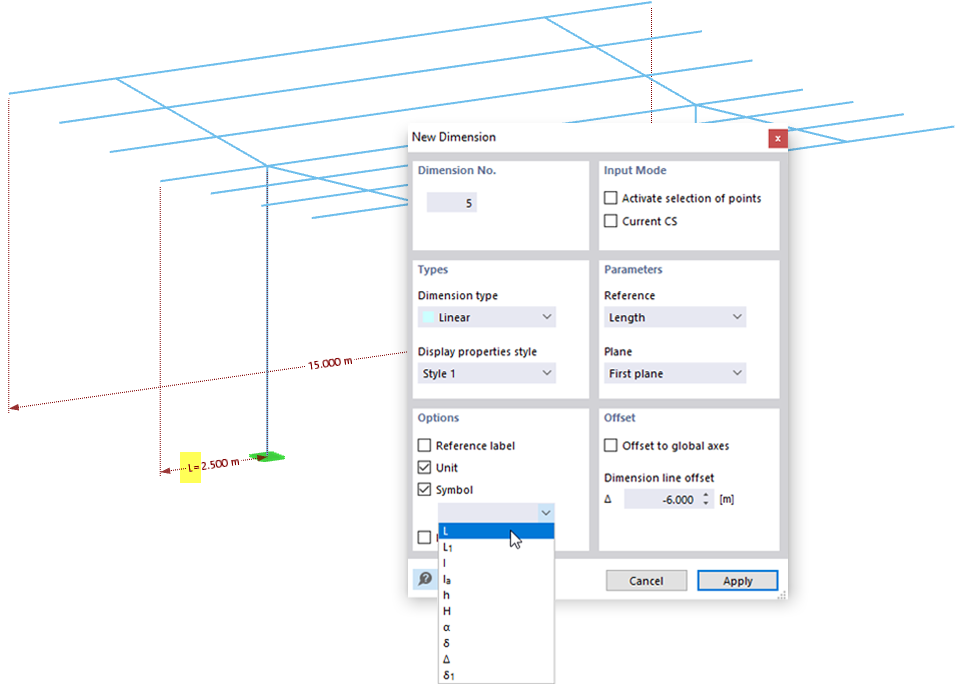Image resolution: width=955 pixels, height=687 pixels.
Task: Disable the Unit checkbox
Action: tap(423, 467)
